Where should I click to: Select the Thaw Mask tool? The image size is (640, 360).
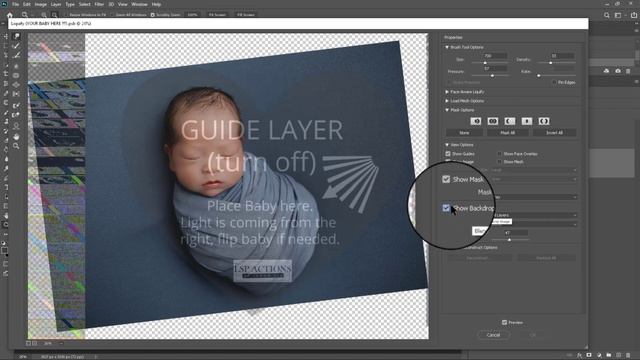click(16, 116)
